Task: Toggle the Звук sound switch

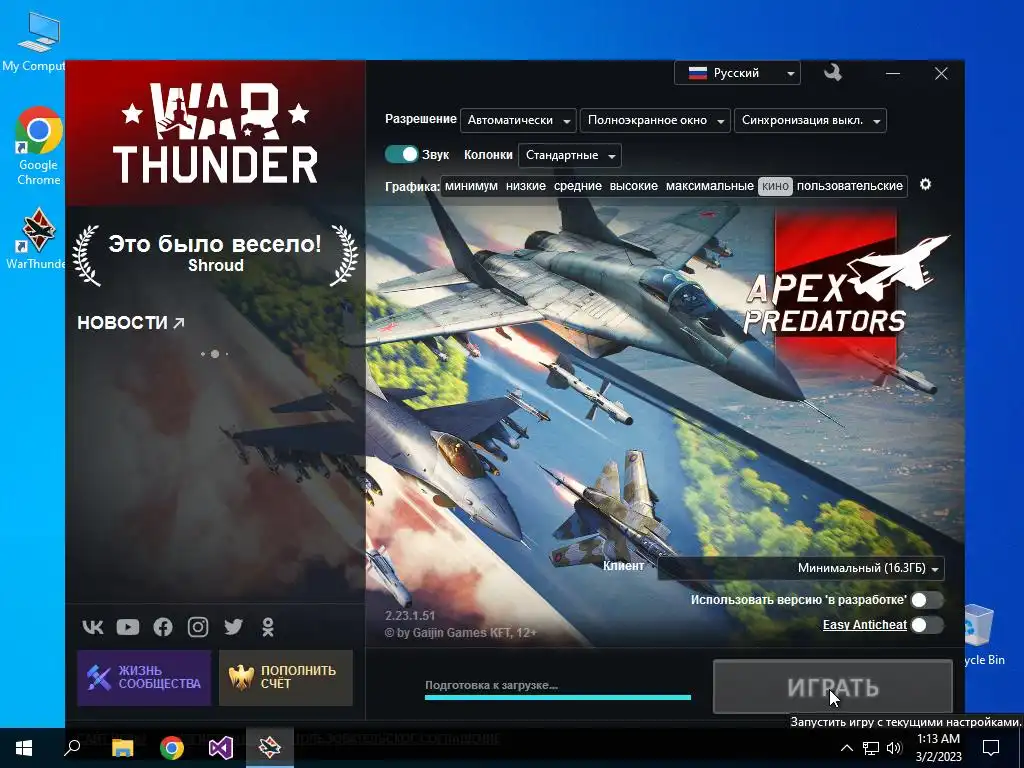Action: tap(401, 154)
